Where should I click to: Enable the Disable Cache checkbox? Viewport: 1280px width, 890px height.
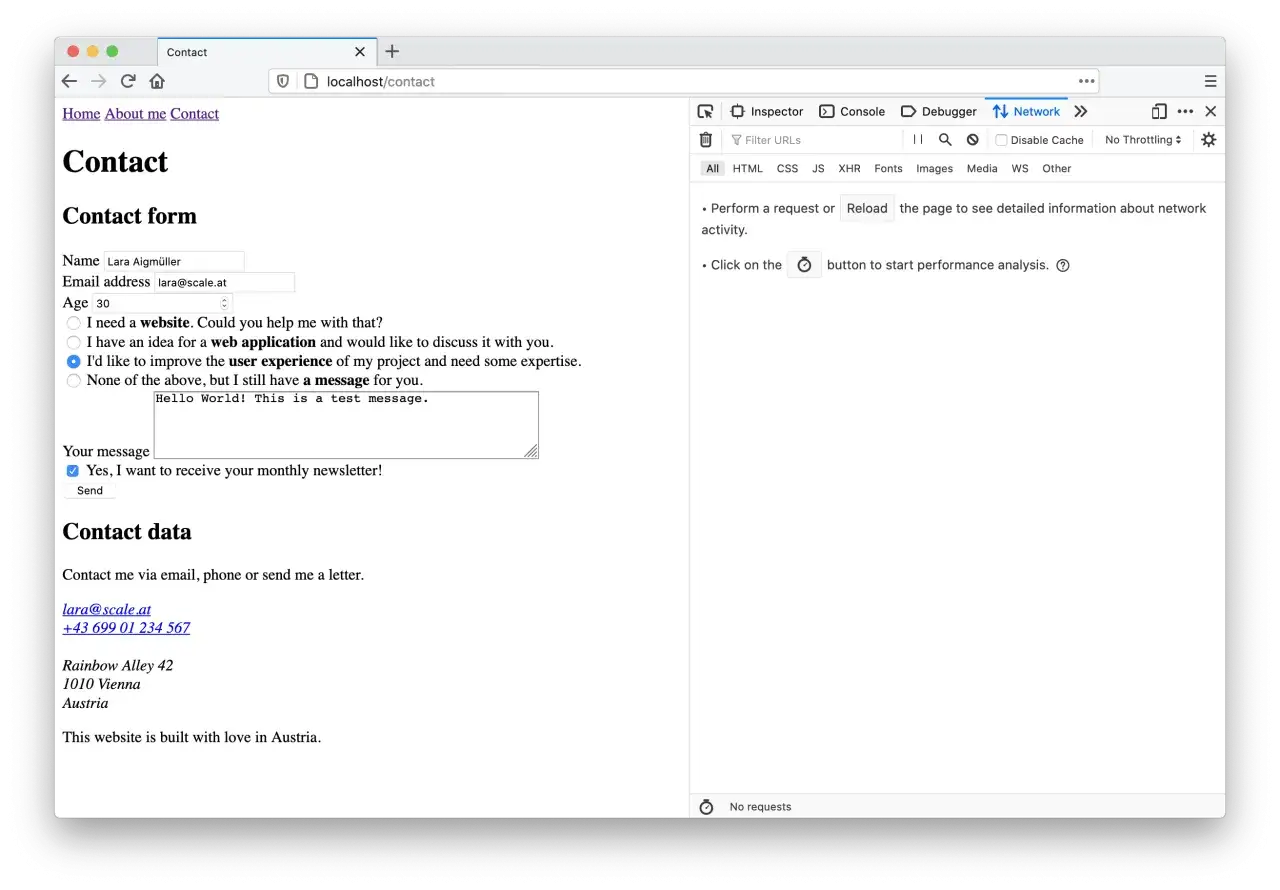point(1001,140)
